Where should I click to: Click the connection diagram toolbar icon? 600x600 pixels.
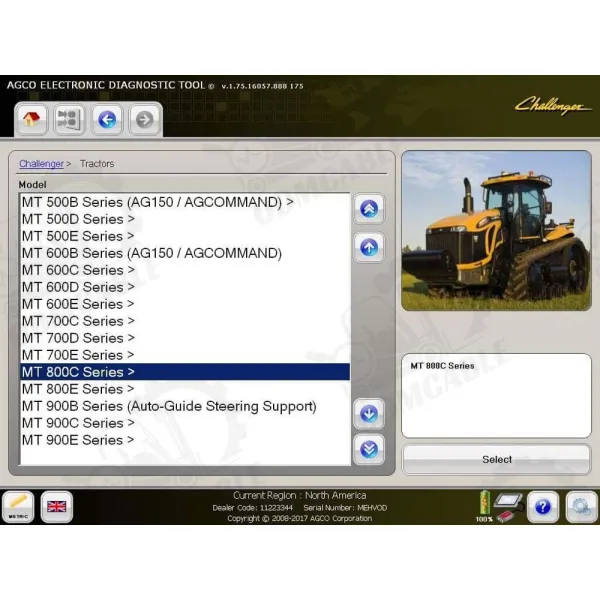click(x=68, y=120)
